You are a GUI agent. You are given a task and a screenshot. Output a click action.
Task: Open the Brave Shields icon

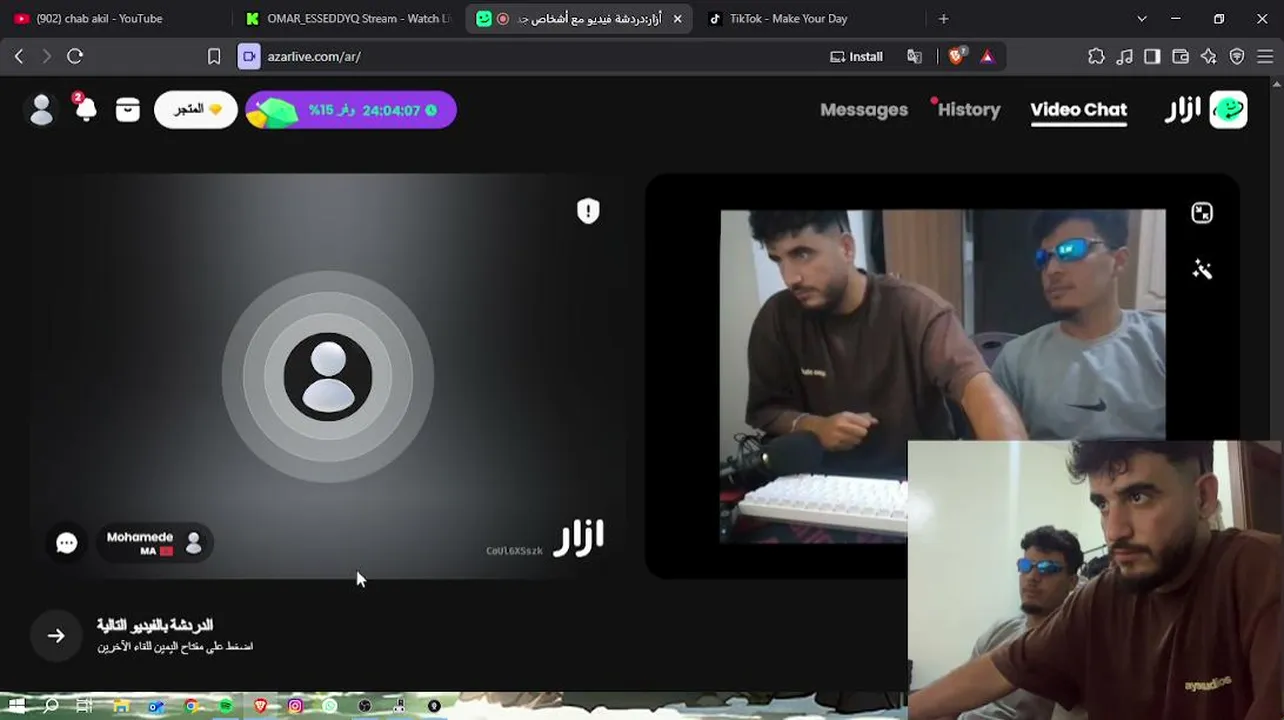pos(956,57)
